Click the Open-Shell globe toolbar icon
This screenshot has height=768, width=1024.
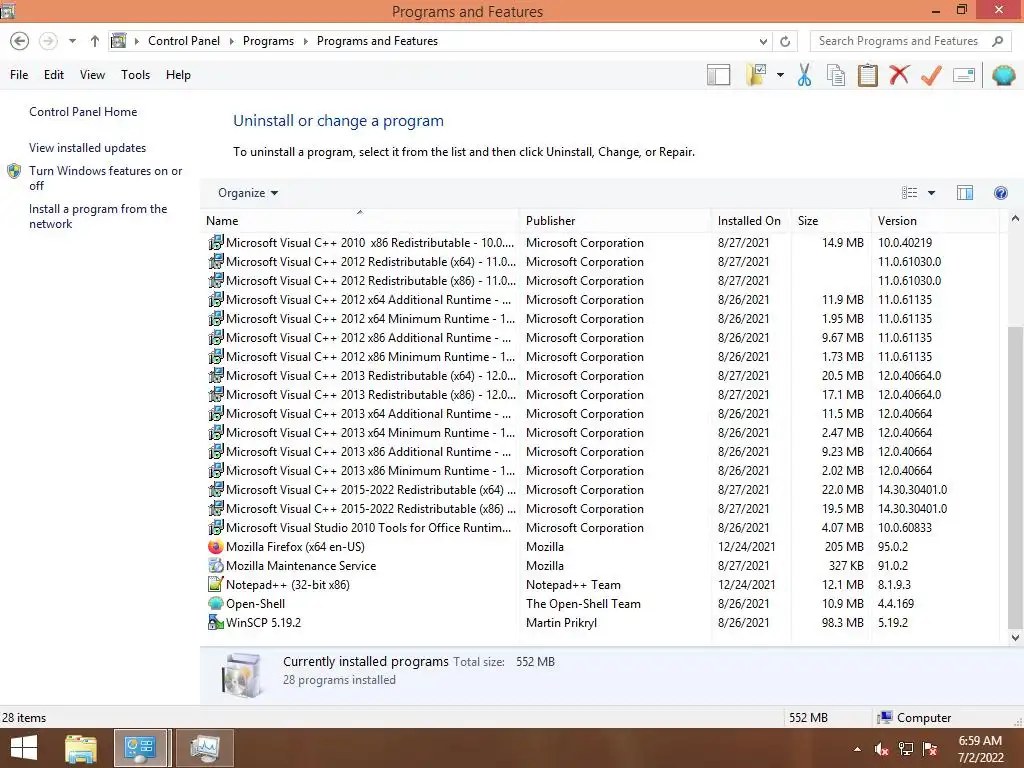click(1003, 75)
